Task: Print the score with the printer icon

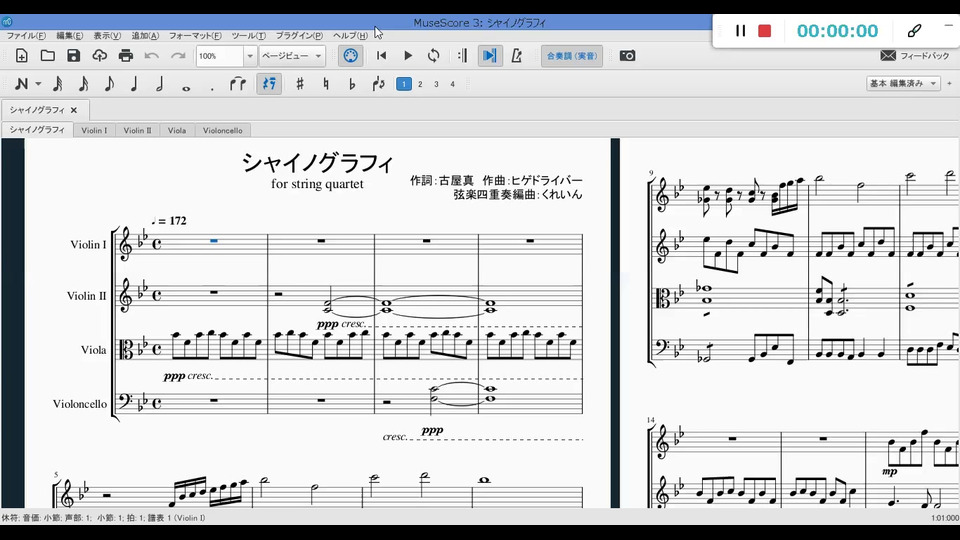Action: point(126,56)
